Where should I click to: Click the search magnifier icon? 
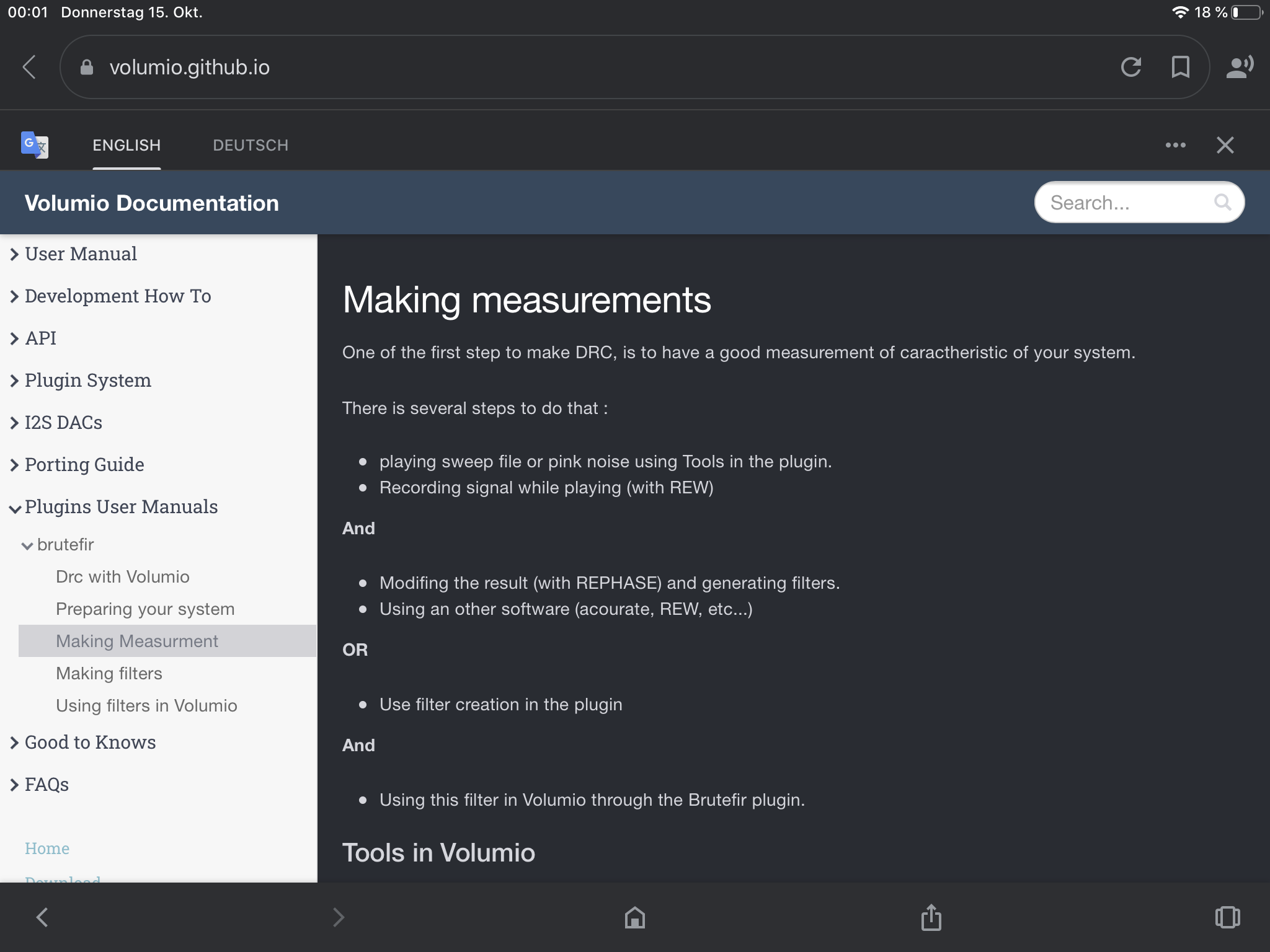(x=1222, y=202)
